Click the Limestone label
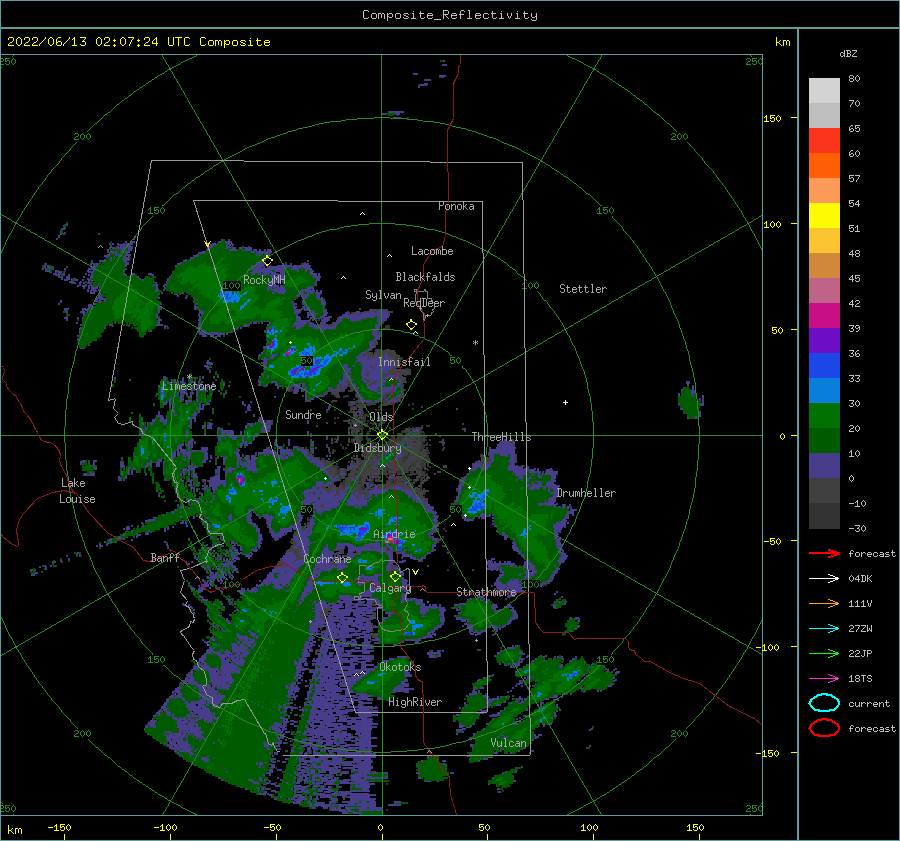Image resolution: width=900 pixels, height=841 pixels. (189, 386)
